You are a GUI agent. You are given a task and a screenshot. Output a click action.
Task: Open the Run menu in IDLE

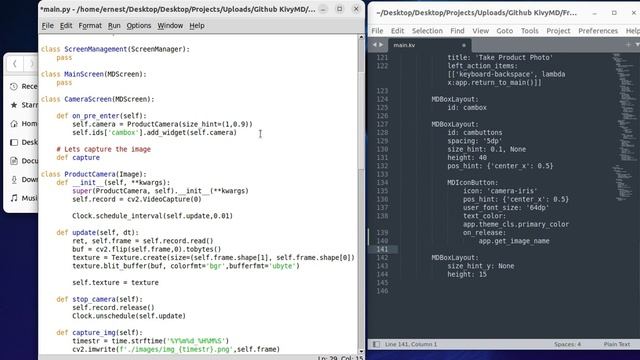114,26
